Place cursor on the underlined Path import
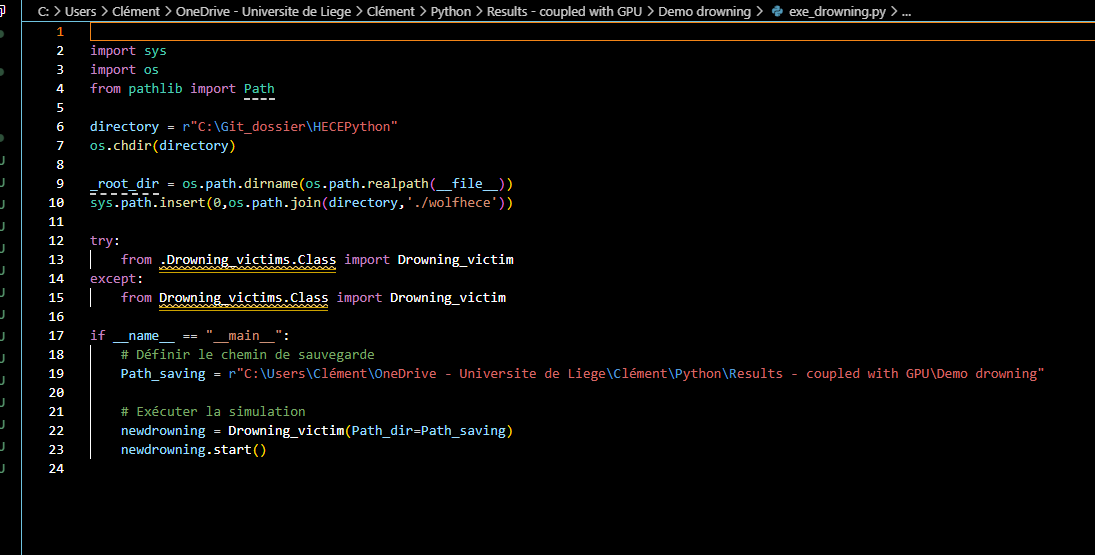The image size is (1095, 555). [x=259, y=89]
